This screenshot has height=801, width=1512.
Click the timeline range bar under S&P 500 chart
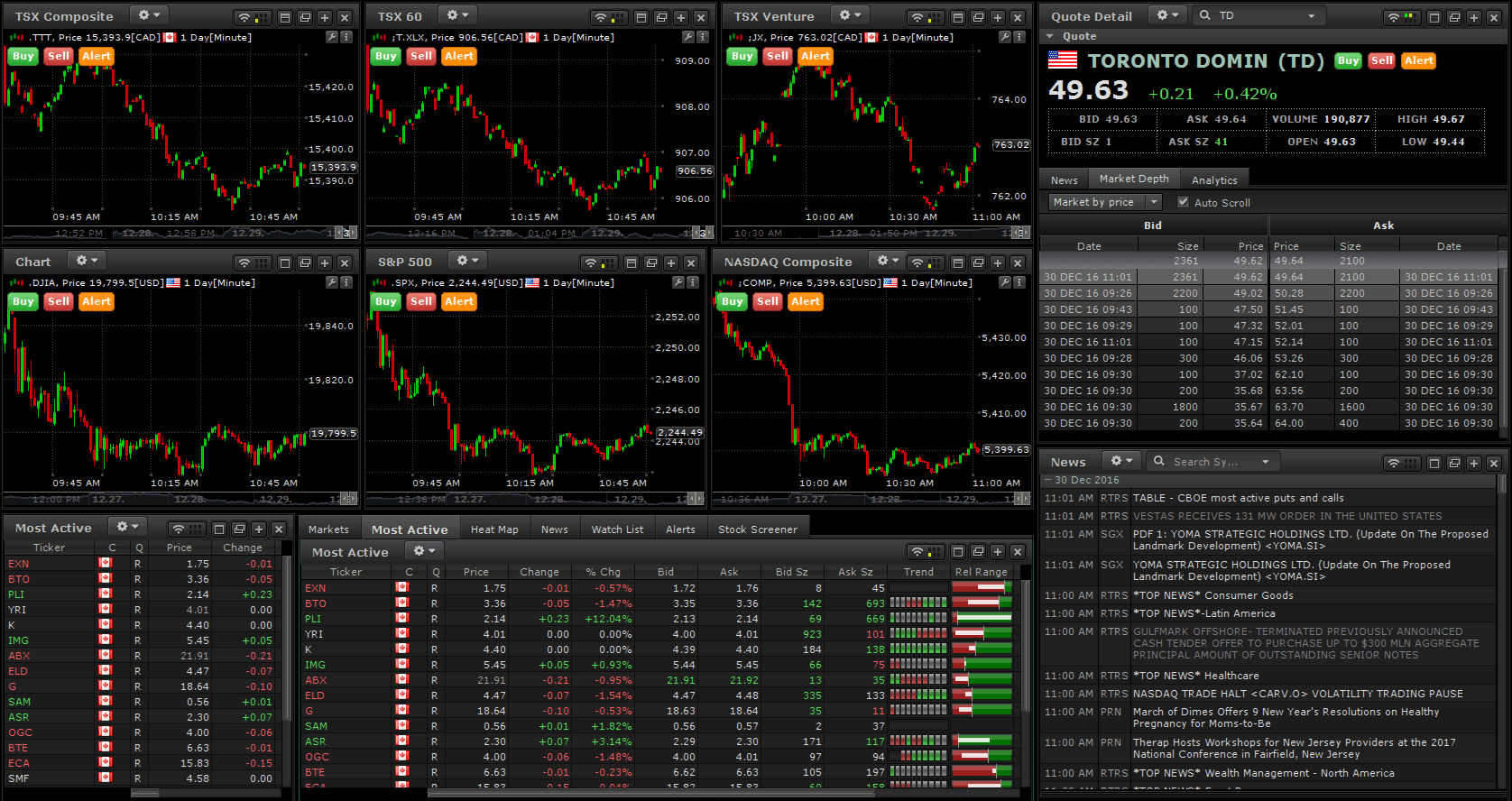point(536,499)
